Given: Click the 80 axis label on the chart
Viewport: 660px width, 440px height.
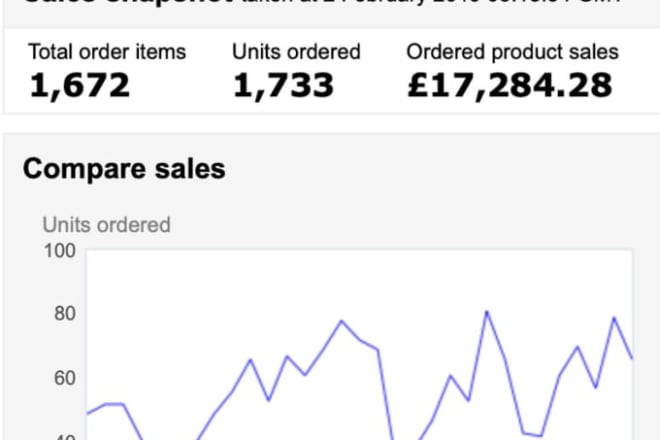Looking at the screenshot, I should point(65,314).
